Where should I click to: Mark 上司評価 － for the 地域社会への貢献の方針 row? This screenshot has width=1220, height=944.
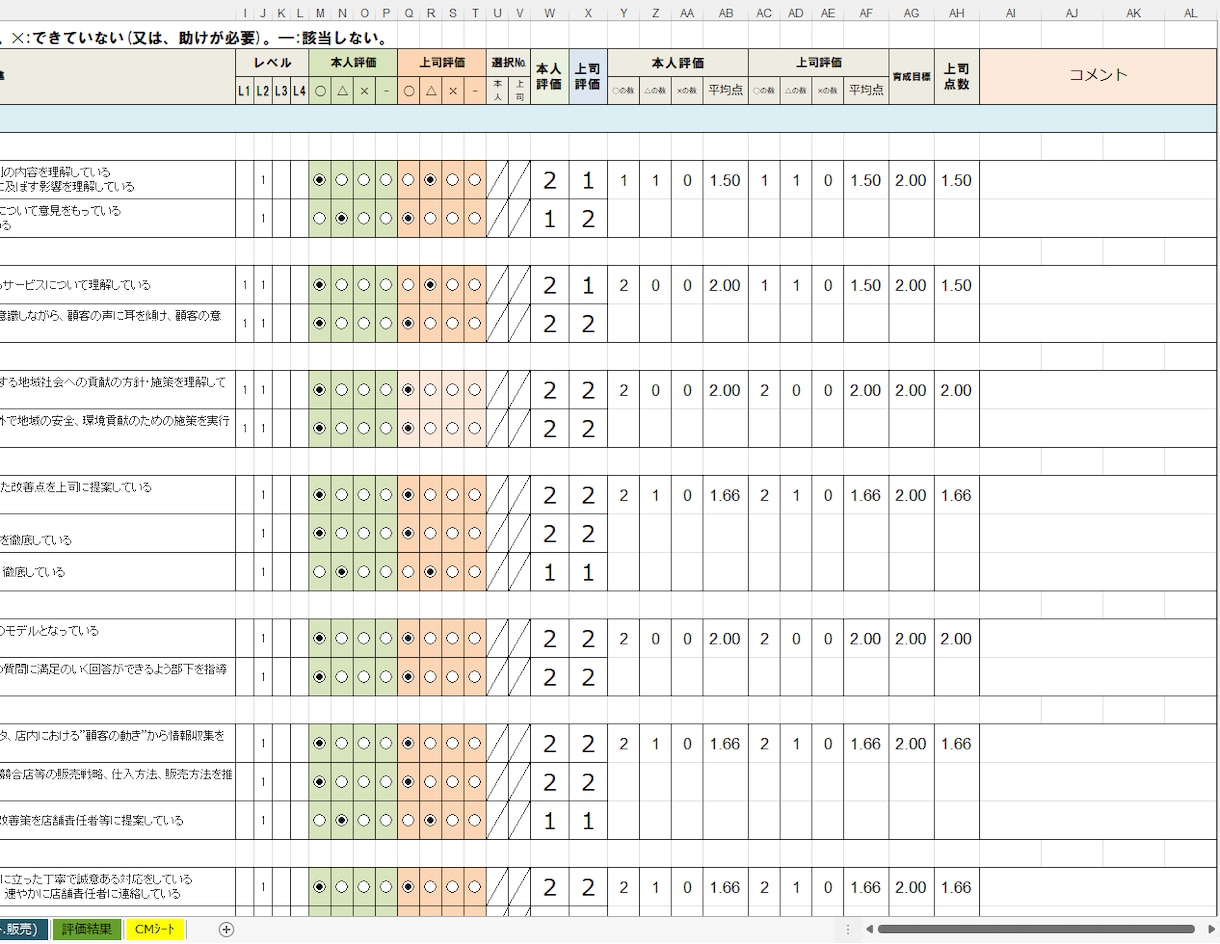coord(474,390)
